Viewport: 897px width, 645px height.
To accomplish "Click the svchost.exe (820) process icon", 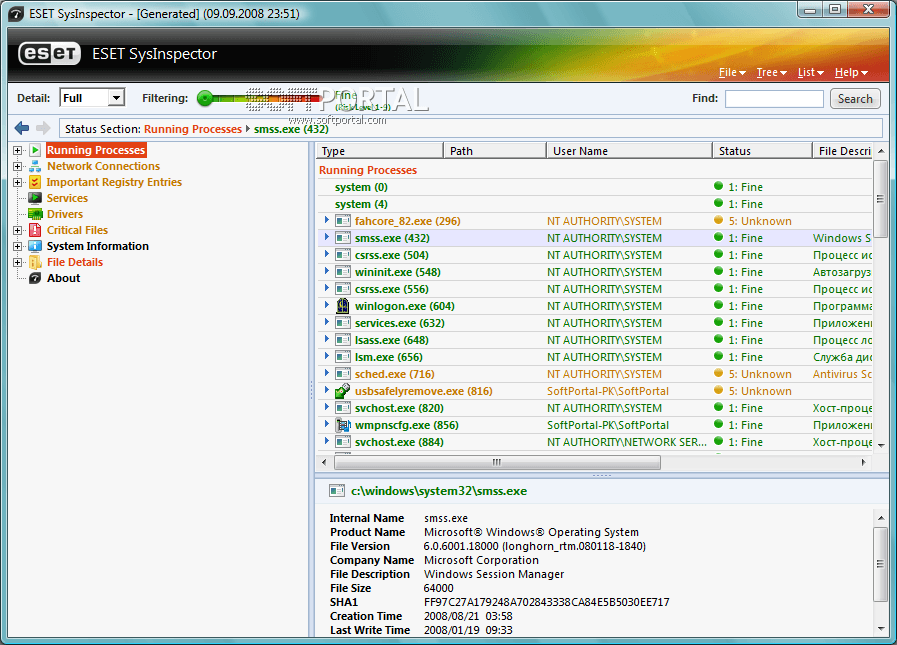I will tap(343, 408).
